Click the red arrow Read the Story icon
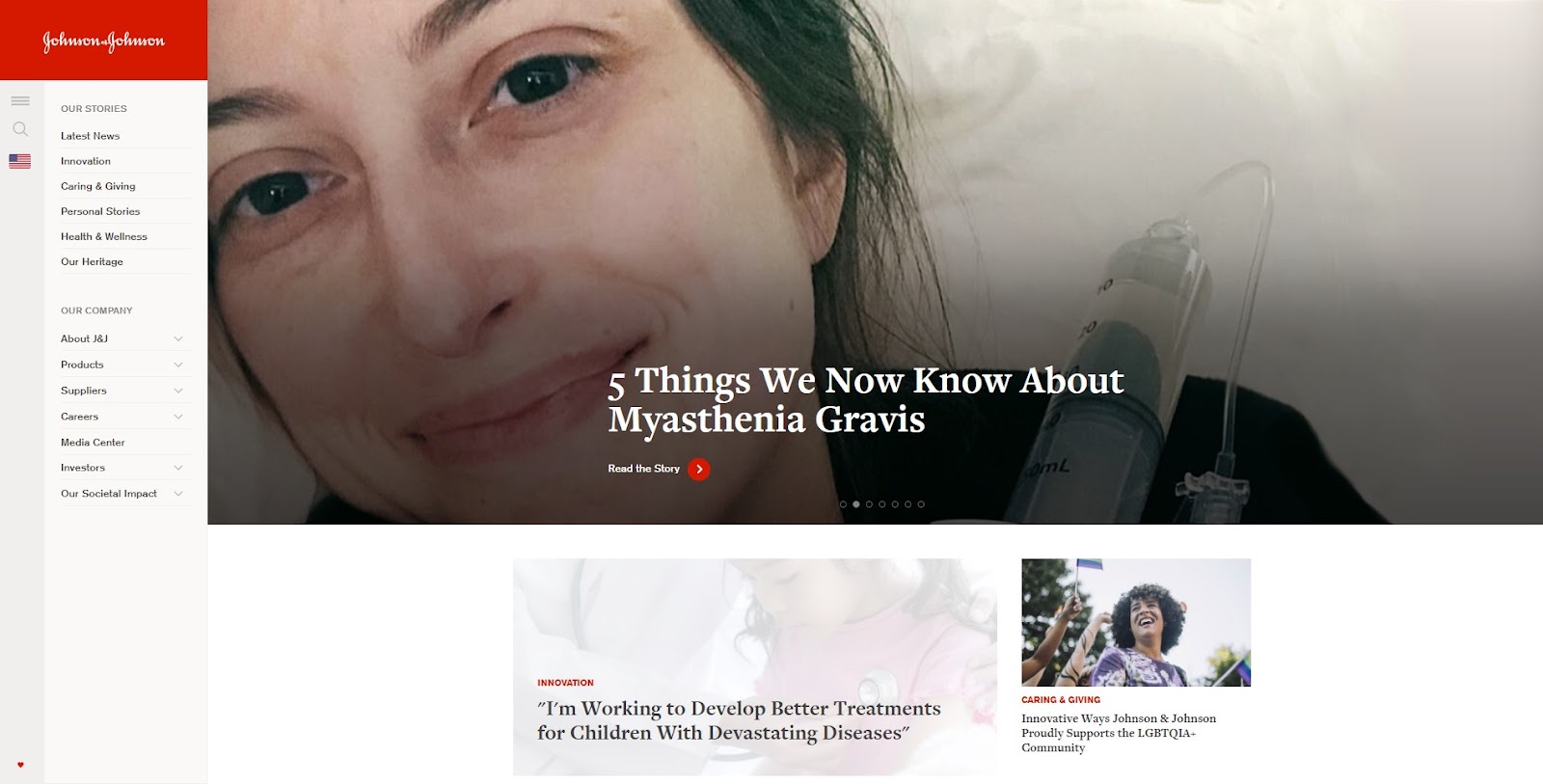Screen dimensions: 1543x784 point(699,469)
